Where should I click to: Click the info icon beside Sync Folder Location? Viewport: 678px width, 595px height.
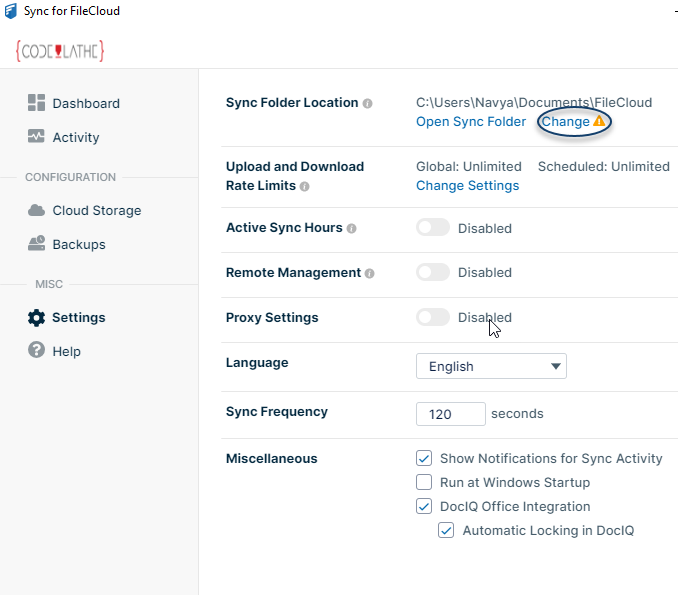point(368,103)
